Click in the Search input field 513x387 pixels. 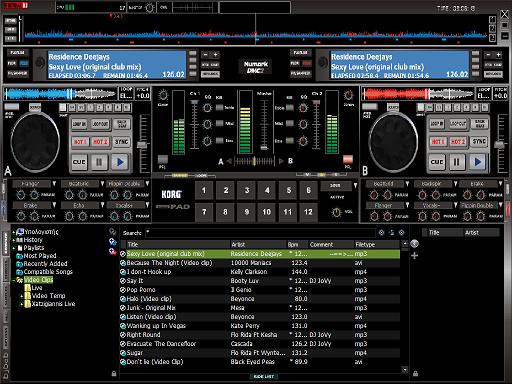[x=261, y=233]
